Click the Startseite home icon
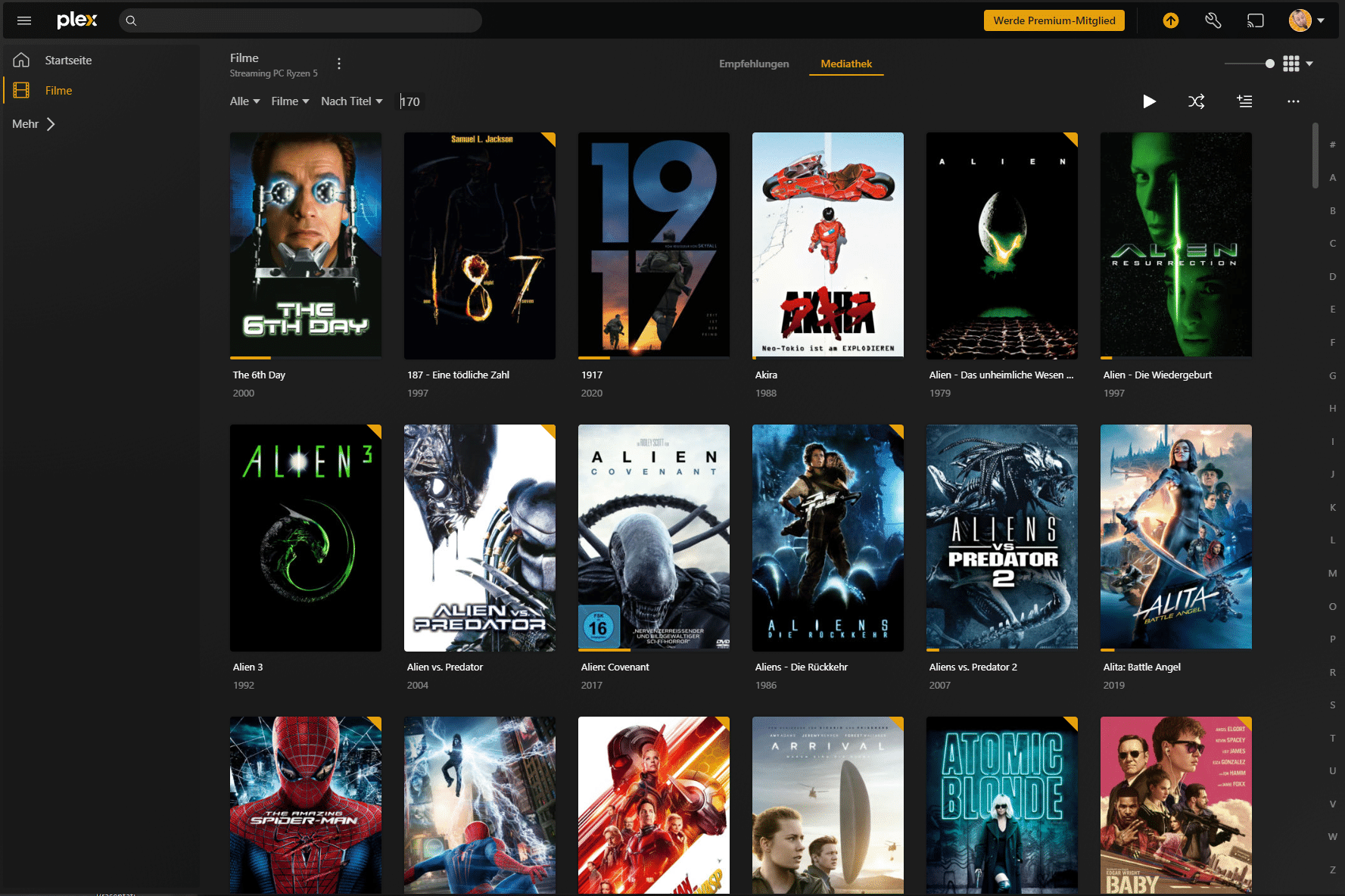The height and width of the screenshot is (896, 1345). 21,60
